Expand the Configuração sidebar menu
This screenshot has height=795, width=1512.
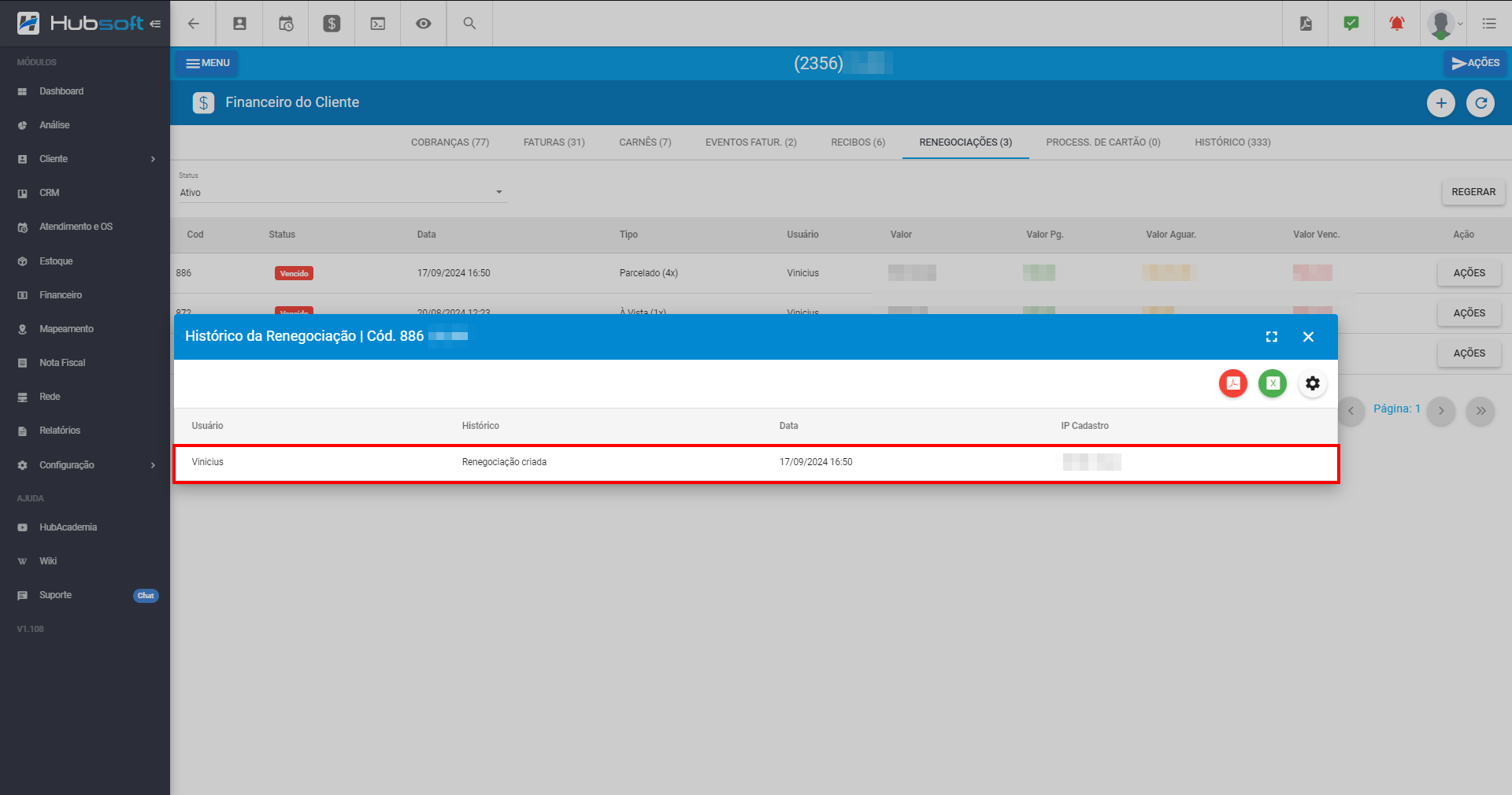tap(85, 465)
